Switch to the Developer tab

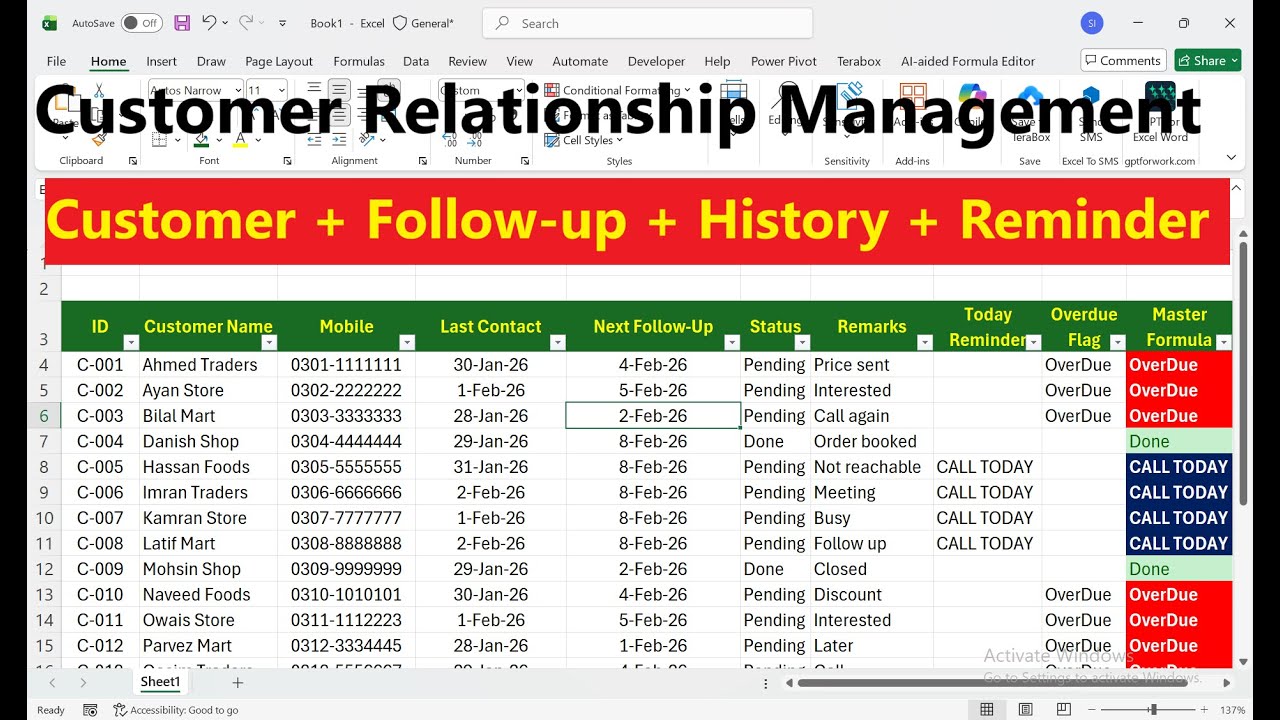tap(656, 61)
